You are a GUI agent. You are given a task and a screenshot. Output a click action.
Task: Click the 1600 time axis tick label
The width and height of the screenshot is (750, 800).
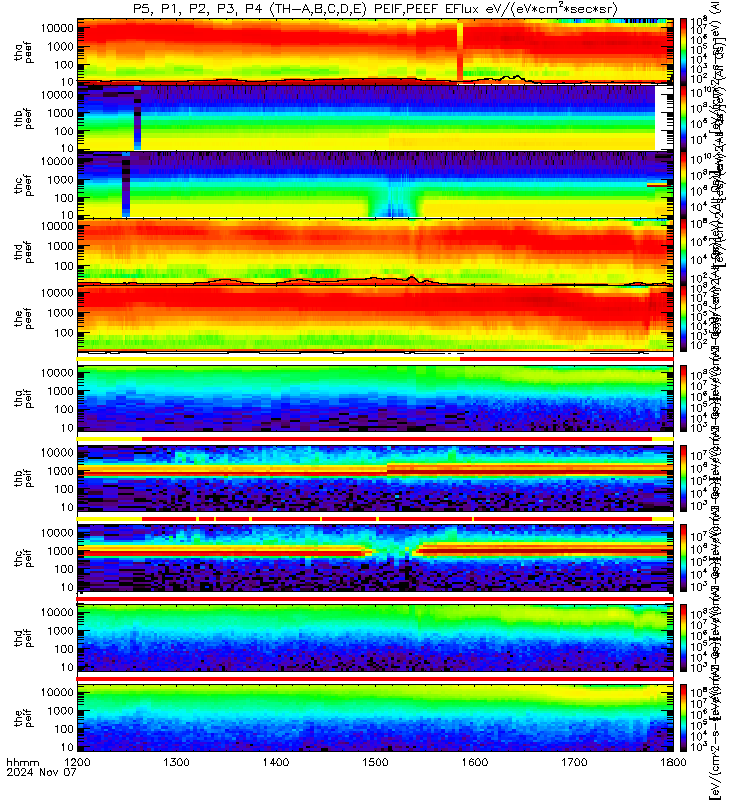(x=475, y=762)
